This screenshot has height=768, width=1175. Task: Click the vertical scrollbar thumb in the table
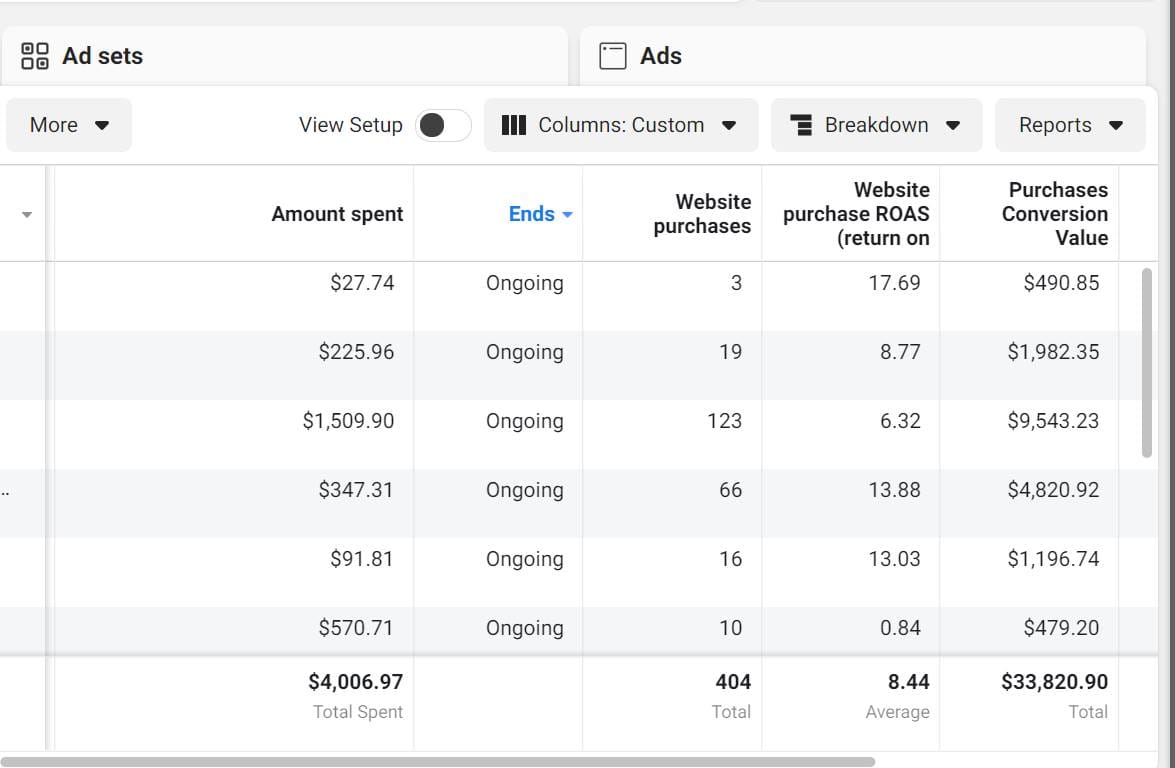[1147, 362]
